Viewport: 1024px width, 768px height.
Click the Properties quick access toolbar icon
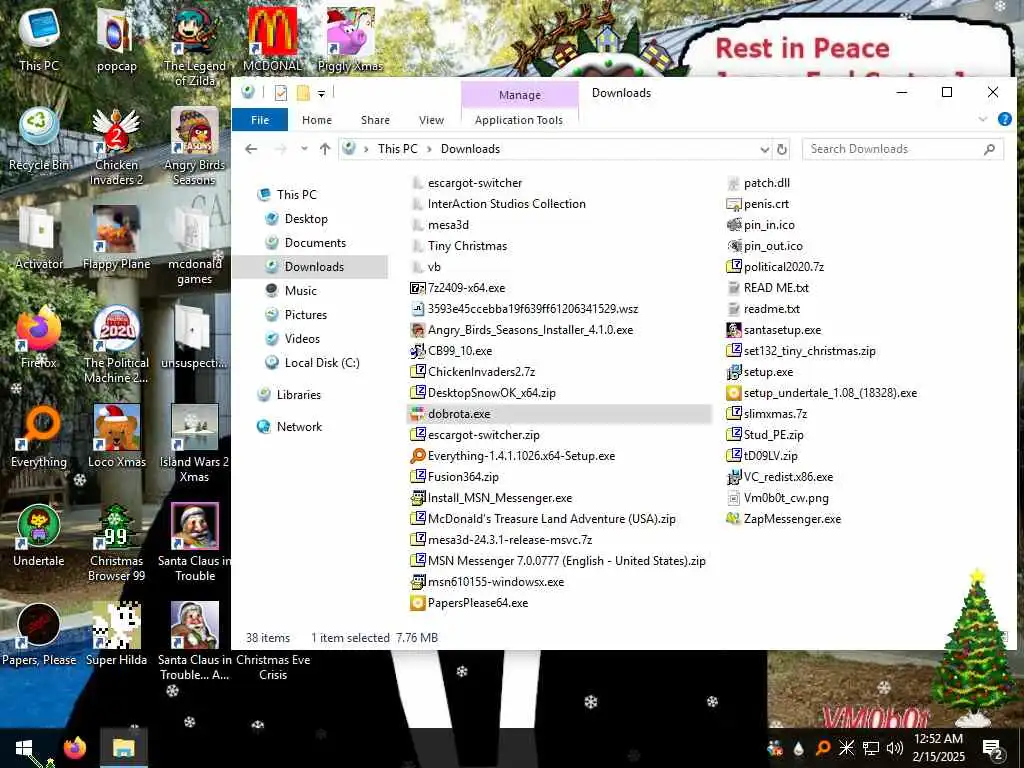click(281, 93)
